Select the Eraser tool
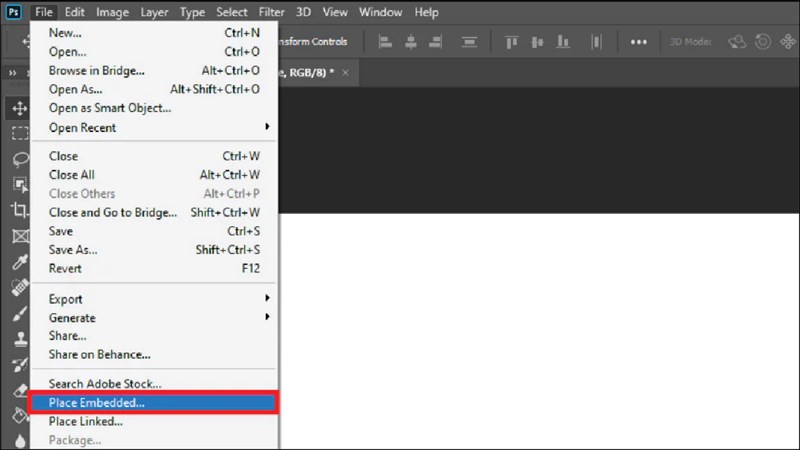Screen dimensions: 800x450 [20, 390]
